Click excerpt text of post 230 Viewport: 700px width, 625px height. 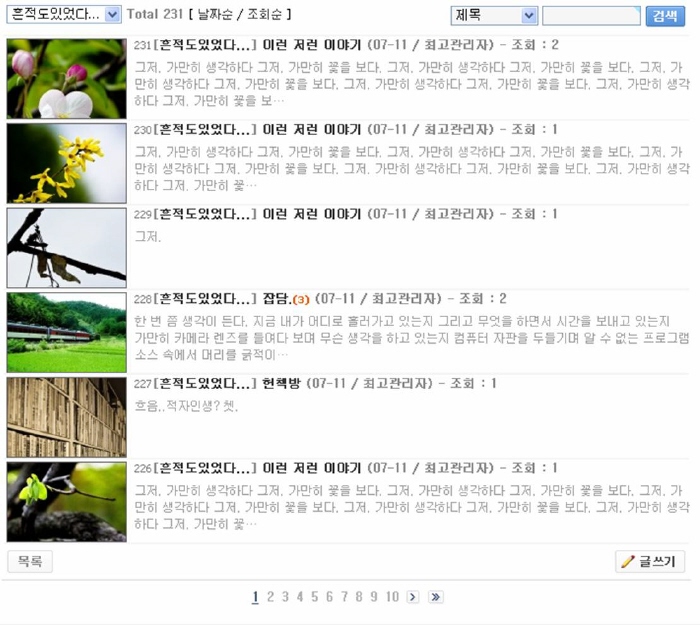[x=412, y=169]
